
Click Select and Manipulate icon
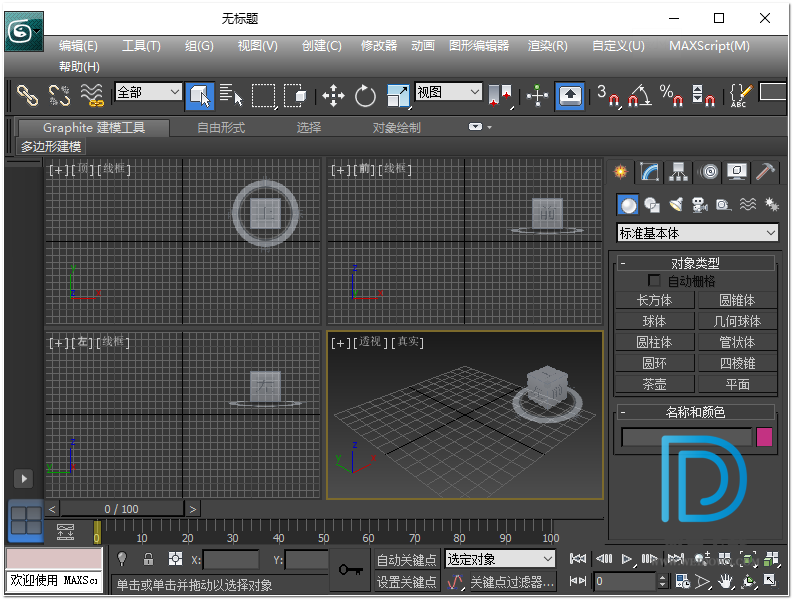537,95
